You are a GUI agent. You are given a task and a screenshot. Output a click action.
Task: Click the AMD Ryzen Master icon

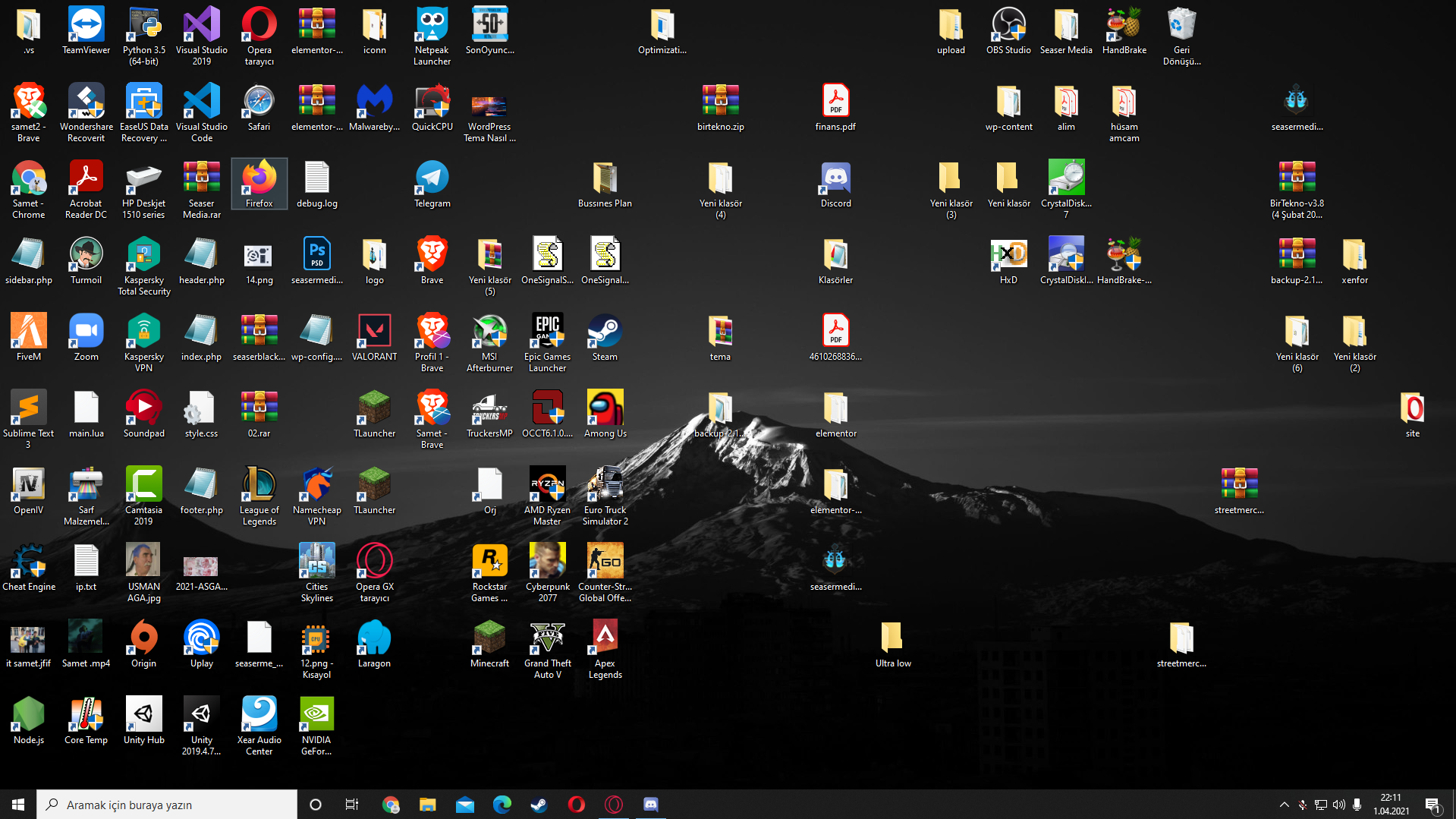click(547, 496)
